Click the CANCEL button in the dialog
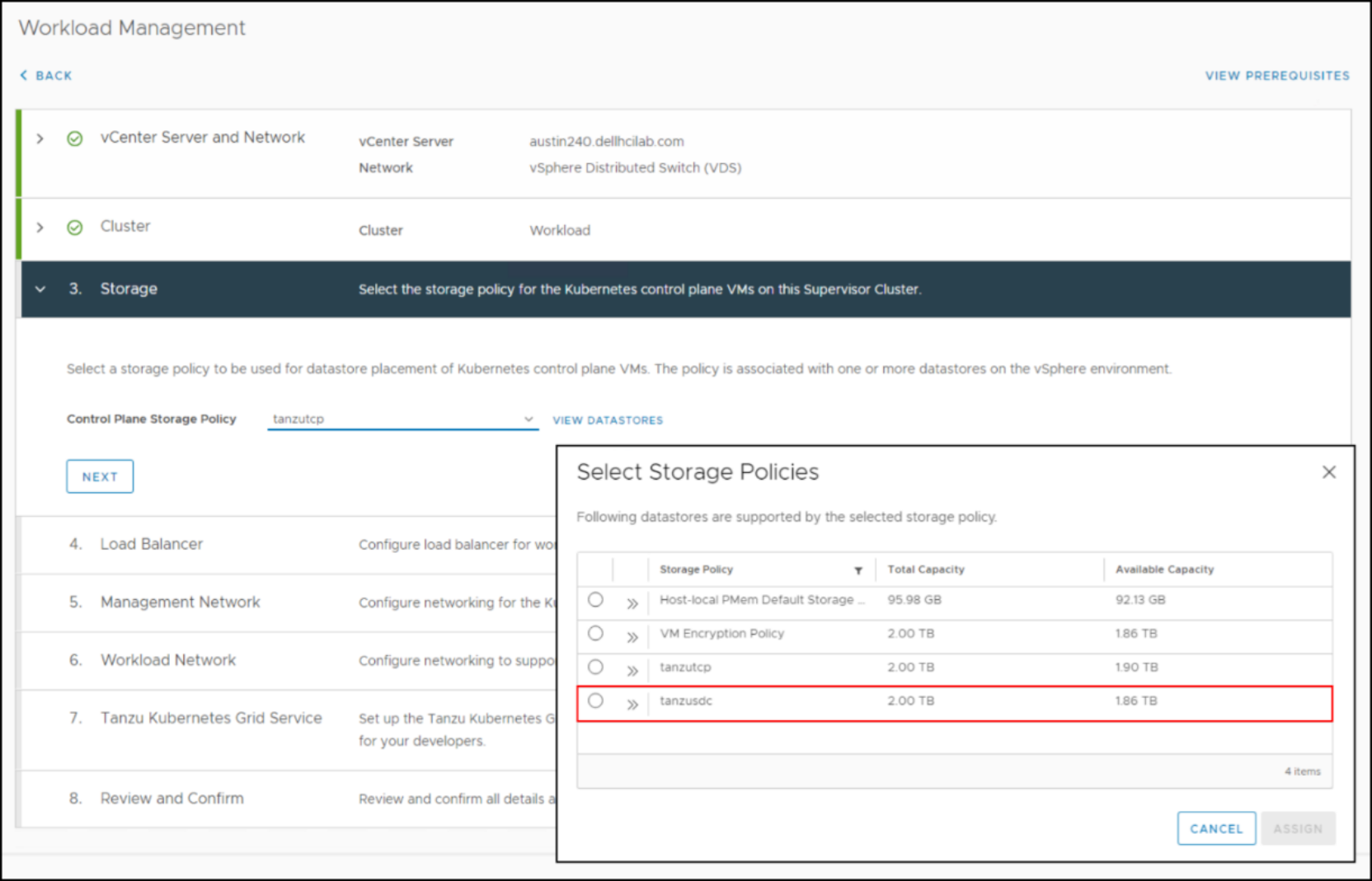Screen dimensions: 1372x881 point(1216,828)
